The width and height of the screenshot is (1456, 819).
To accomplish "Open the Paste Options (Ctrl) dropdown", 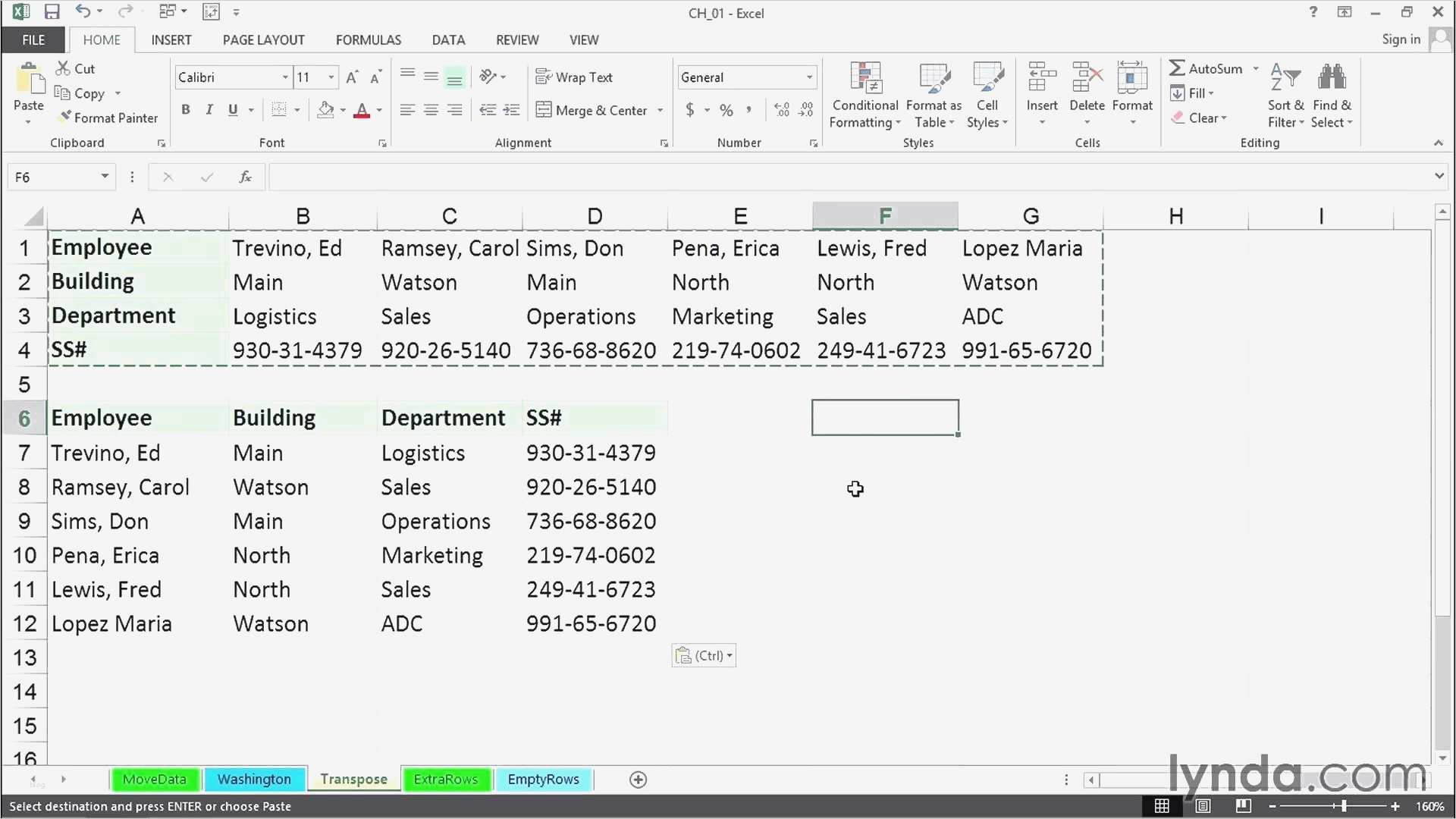I will tap(704, 655).
